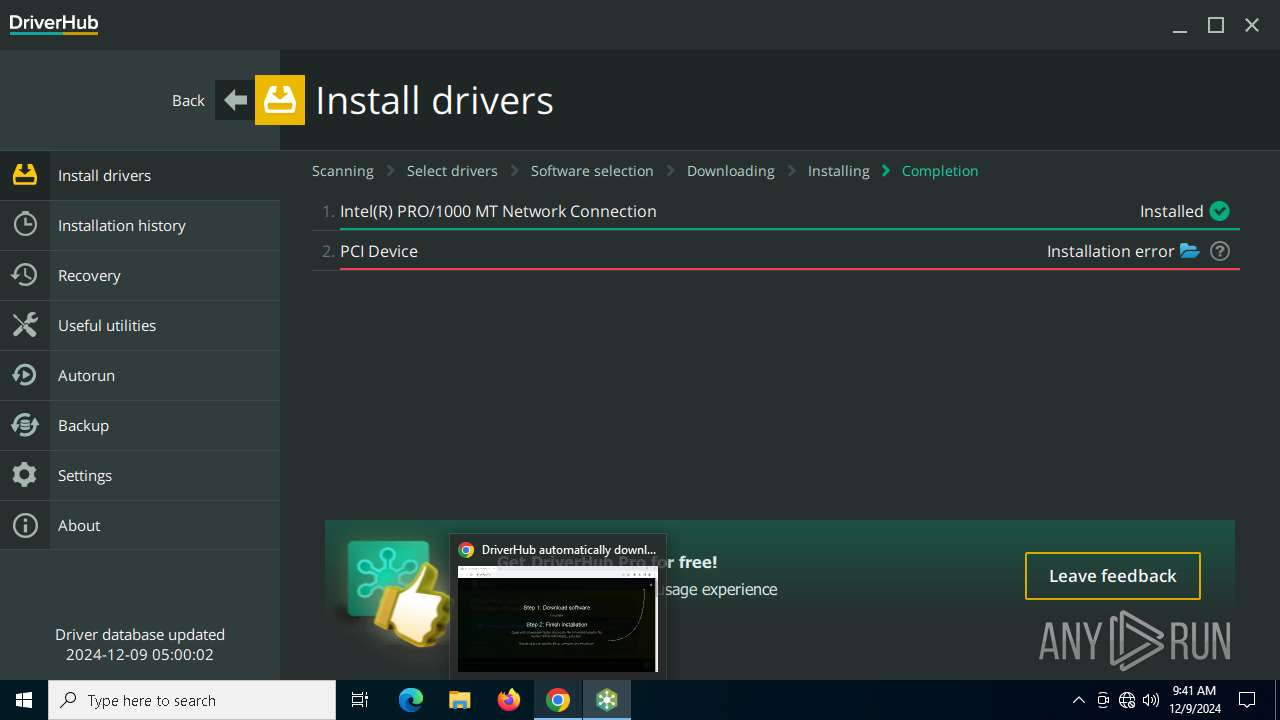The image size is (1280, 720).
Task: Click the Chrome preview thumbnail
Action: [x=558, y=619]
